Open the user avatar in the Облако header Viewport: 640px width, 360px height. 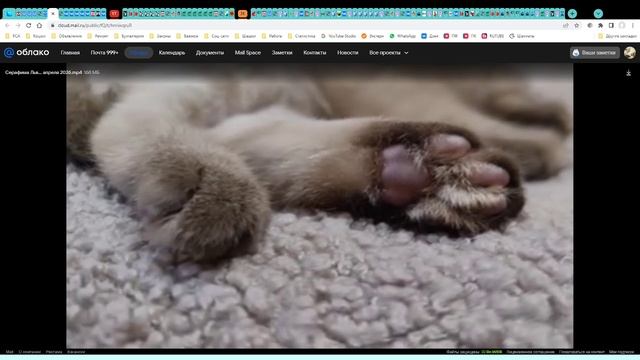pos(630,53)
